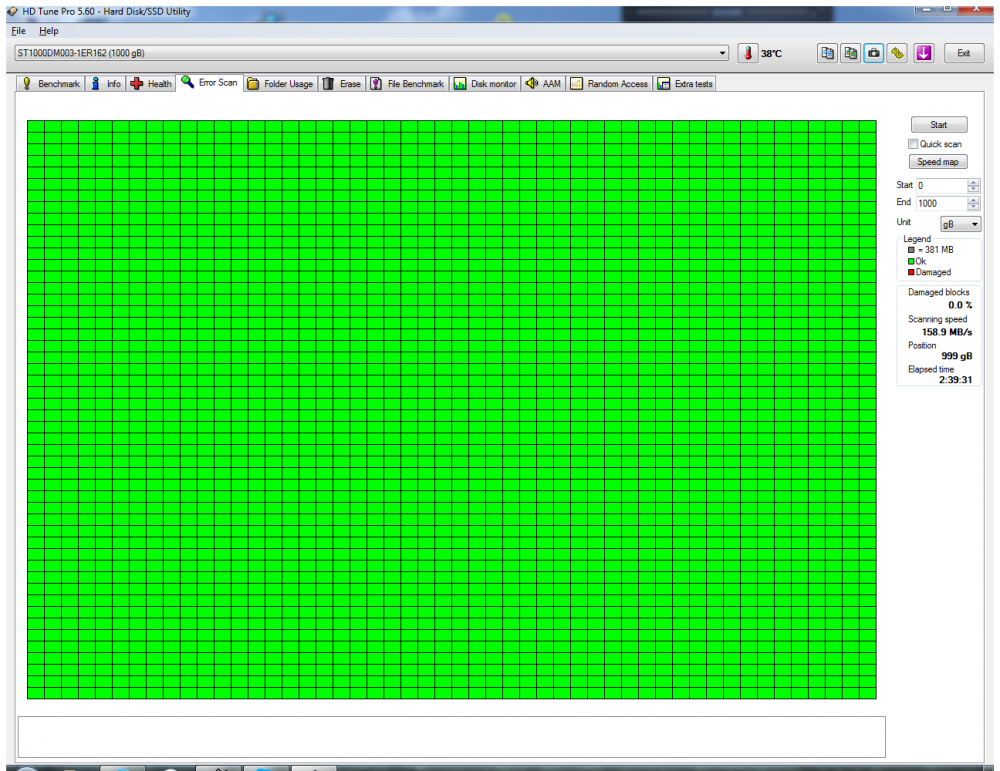The image size is (1000, 771).
Task: Click inside the Start value input field
Action: 940,184
